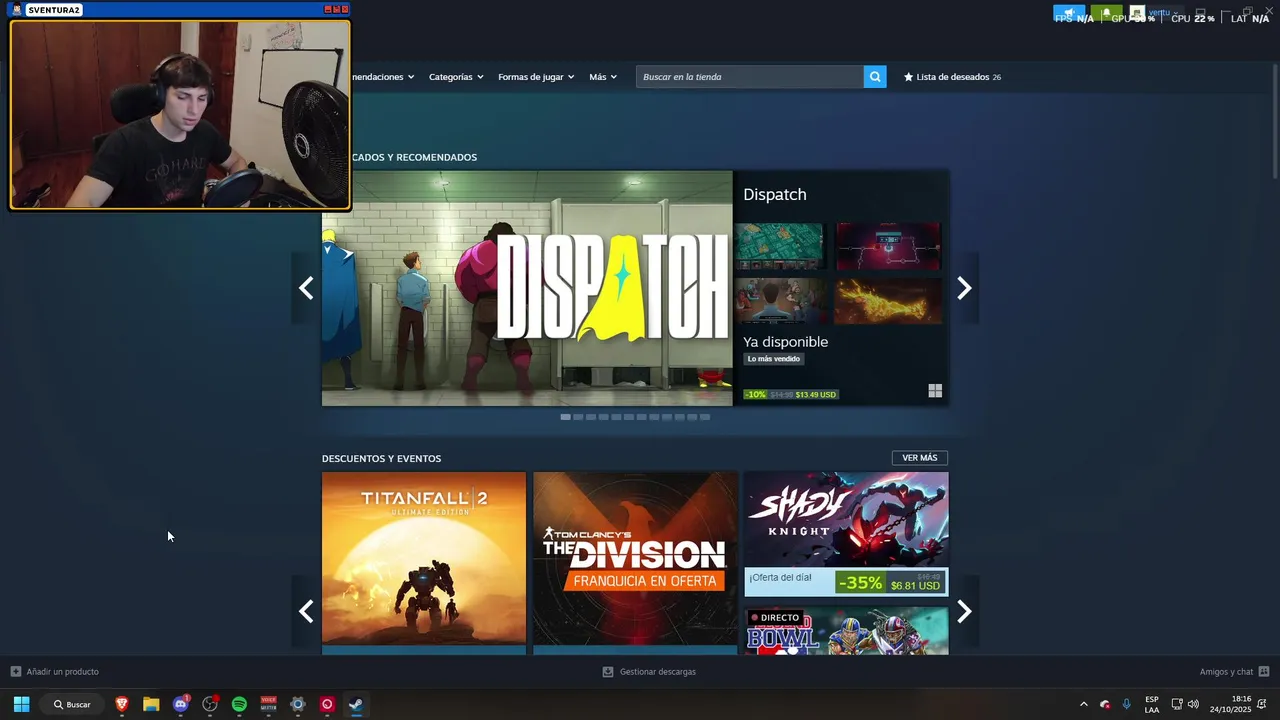
Task: Open the clock showing 18:16
Action: (1230, 704)
